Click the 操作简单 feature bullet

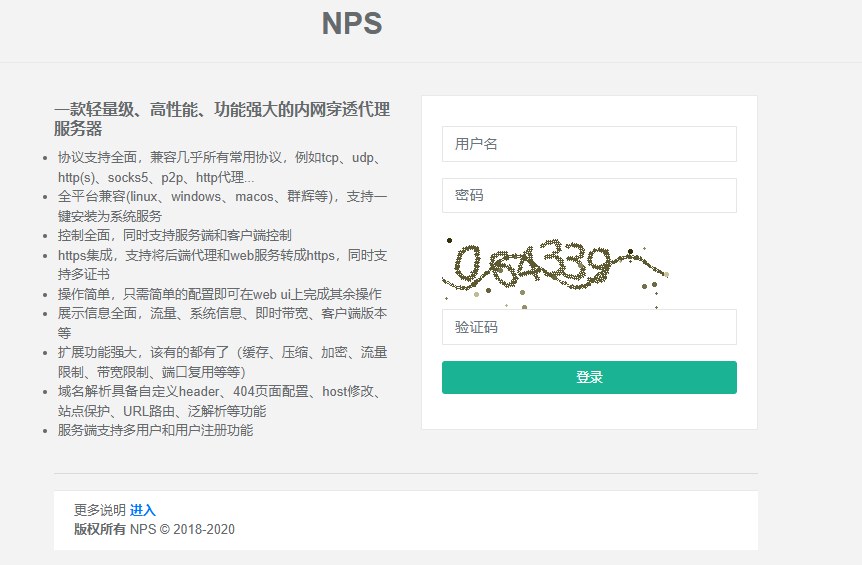coord(219,294)
